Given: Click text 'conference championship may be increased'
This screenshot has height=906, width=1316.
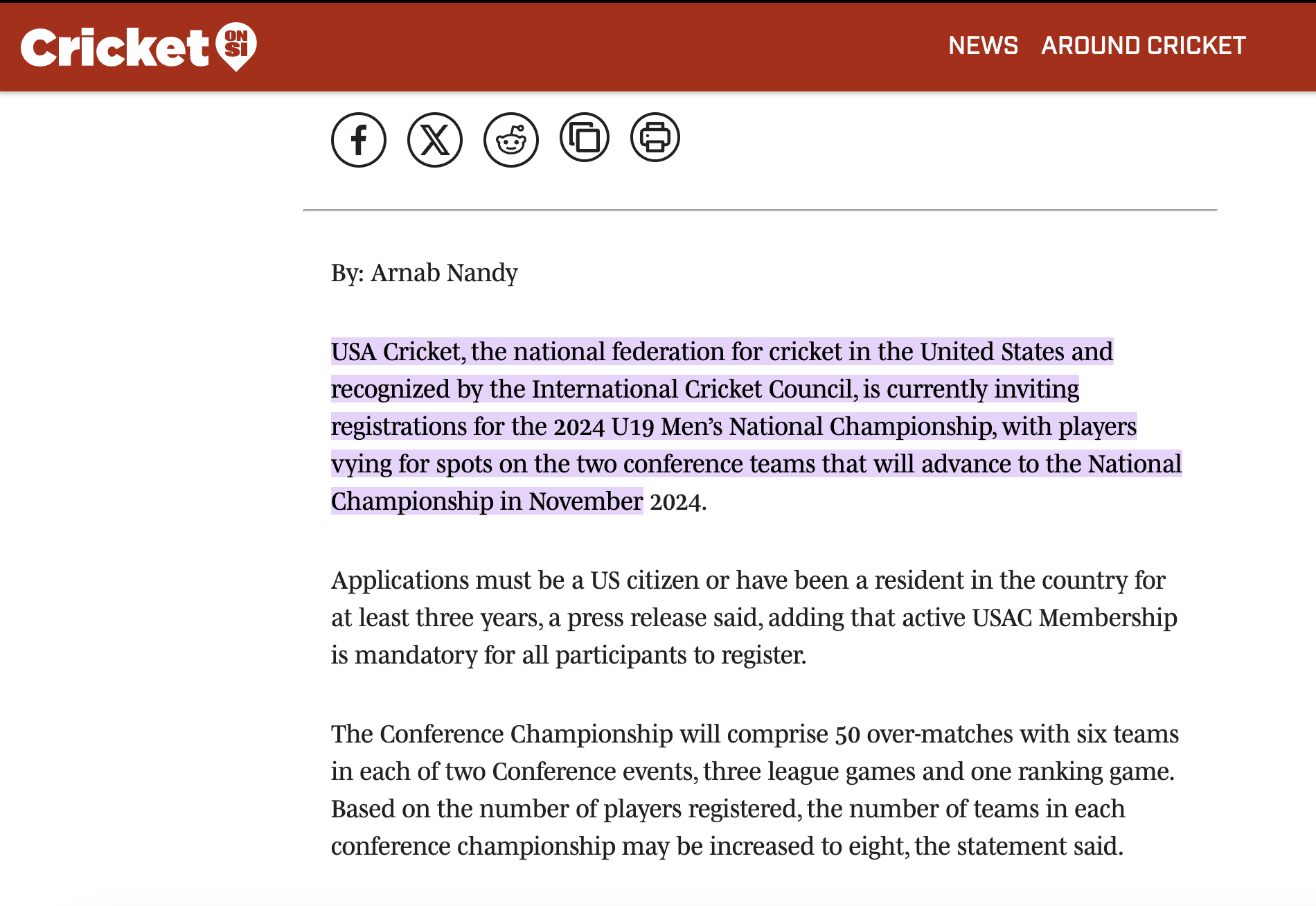Looking at the screenshot, I should [573, 846].
